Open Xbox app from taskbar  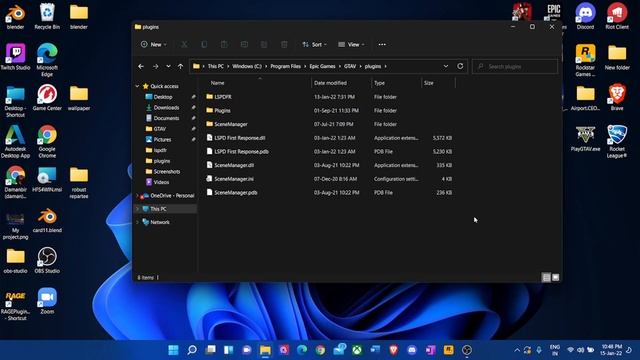(357, 350)
